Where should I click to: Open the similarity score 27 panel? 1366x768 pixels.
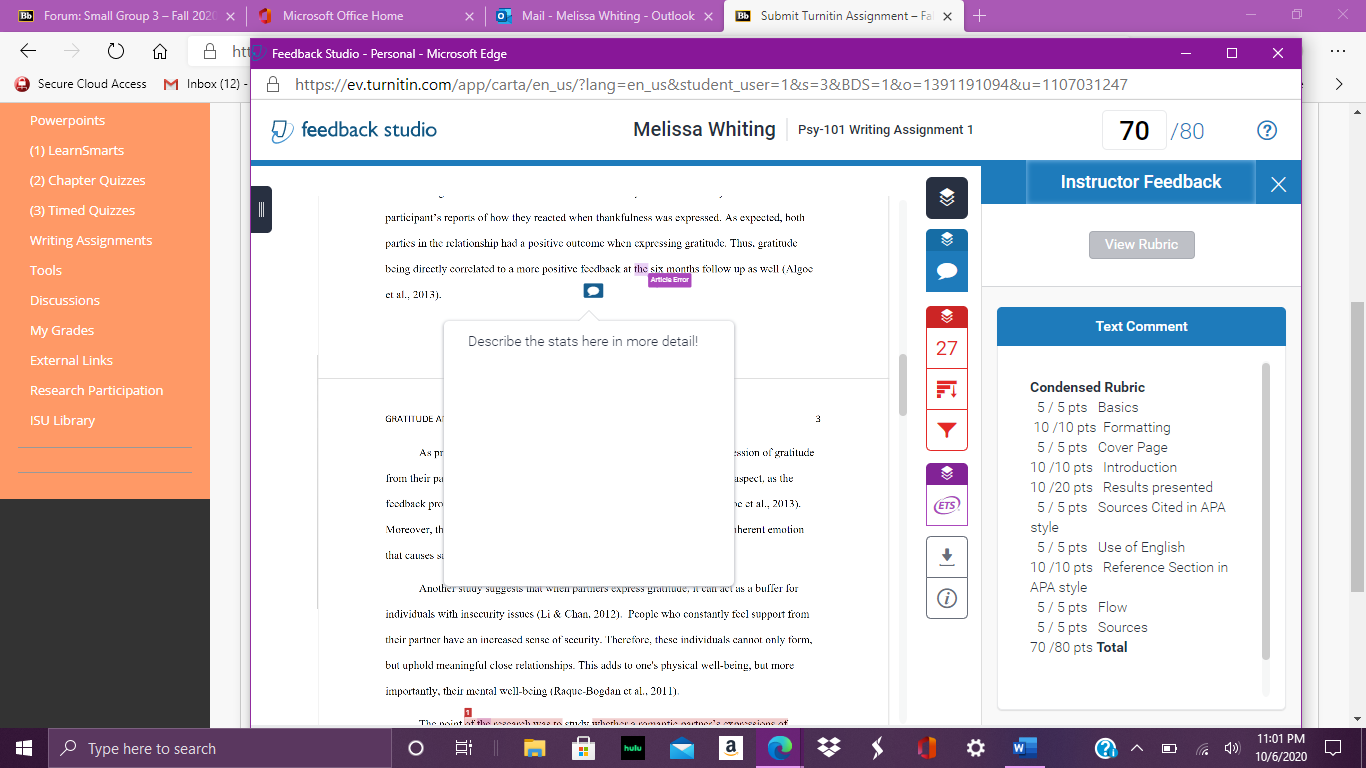click(x=947, y=348)
